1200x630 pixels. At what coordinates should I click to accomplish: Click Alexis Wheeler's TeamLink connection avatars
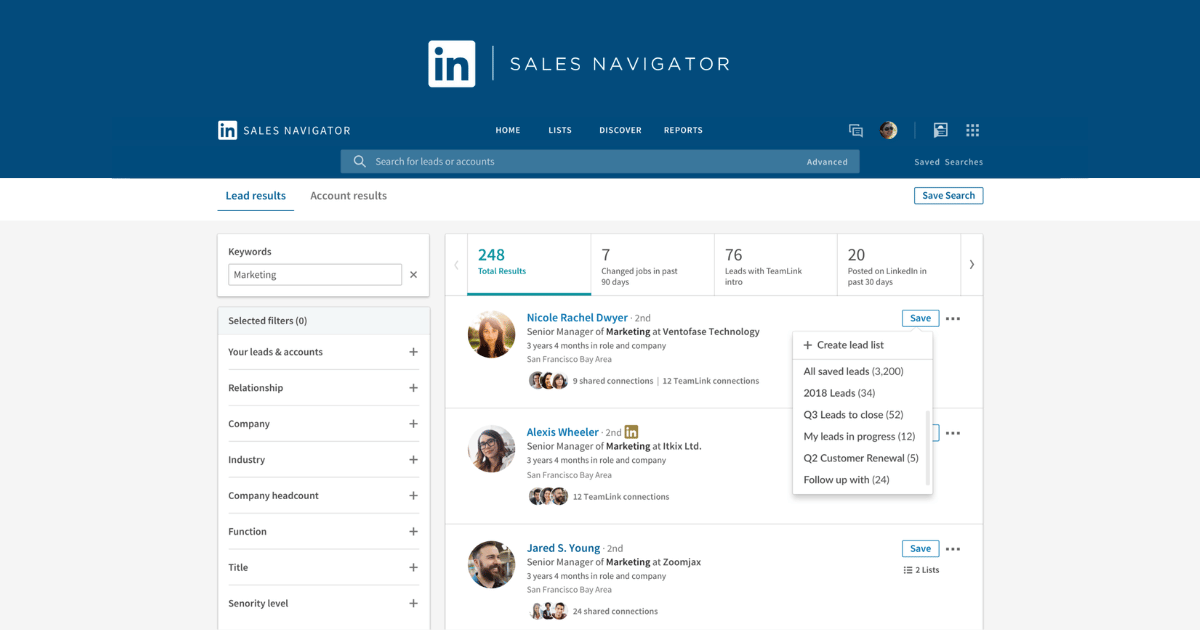[548, 496]
